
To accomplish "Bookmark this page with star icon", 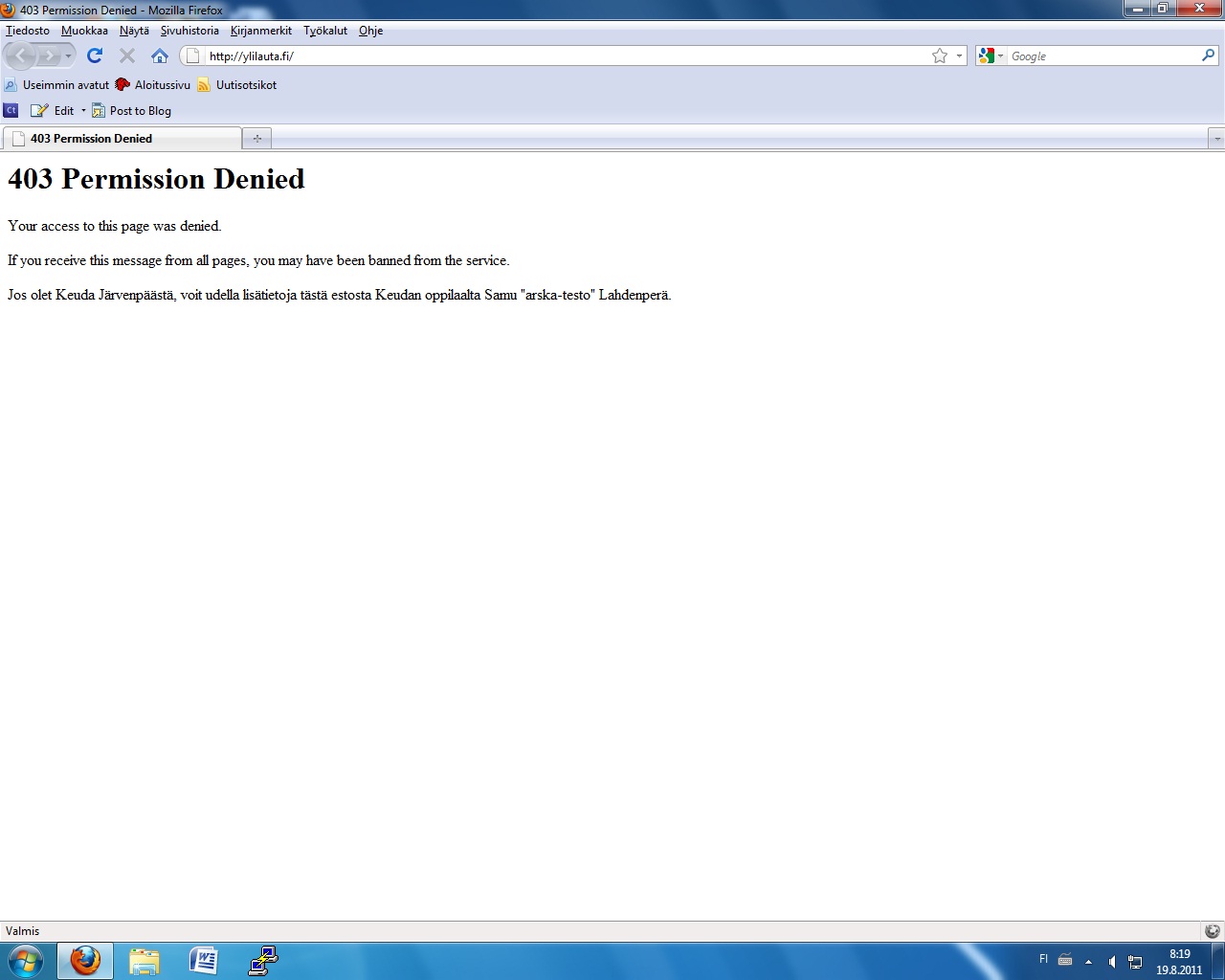I will pos(939,56).
